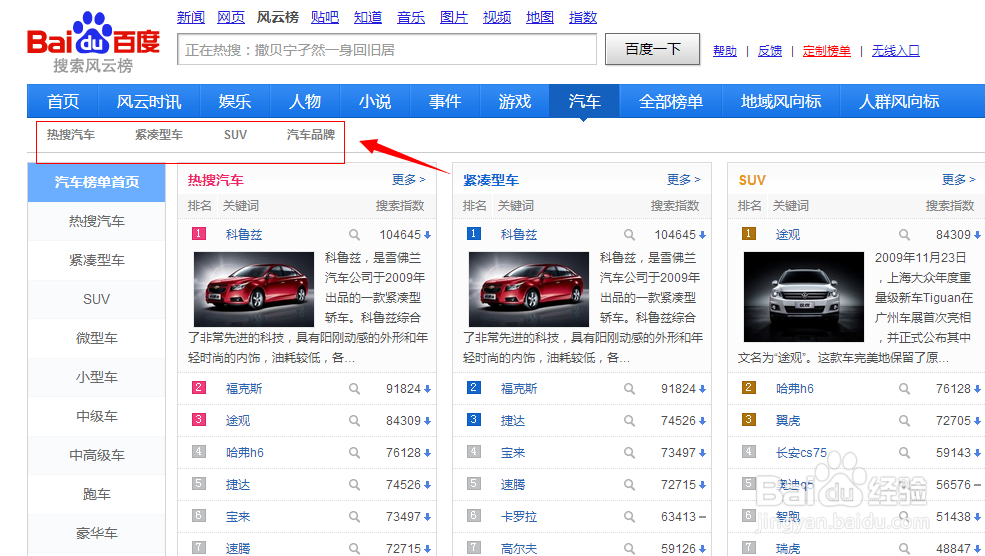This screenshot has height=556, width=985.
Task: Open 汽车榜单首页 in left sidebar
Action: pyautogui.click(x=96, y=182)
